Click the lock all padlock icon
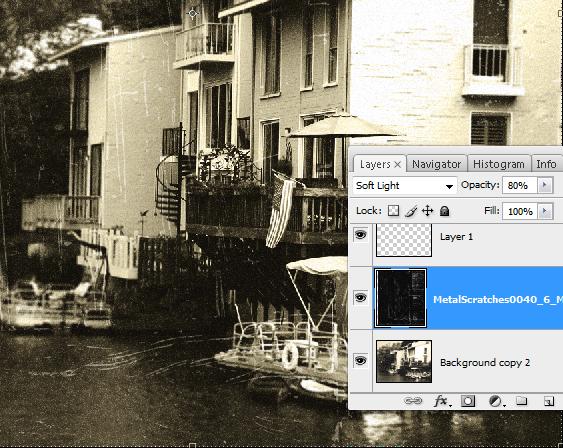Image resolution: width=563 pixels, height=448 pixels. pyautogui.click(x=445, y=211)
